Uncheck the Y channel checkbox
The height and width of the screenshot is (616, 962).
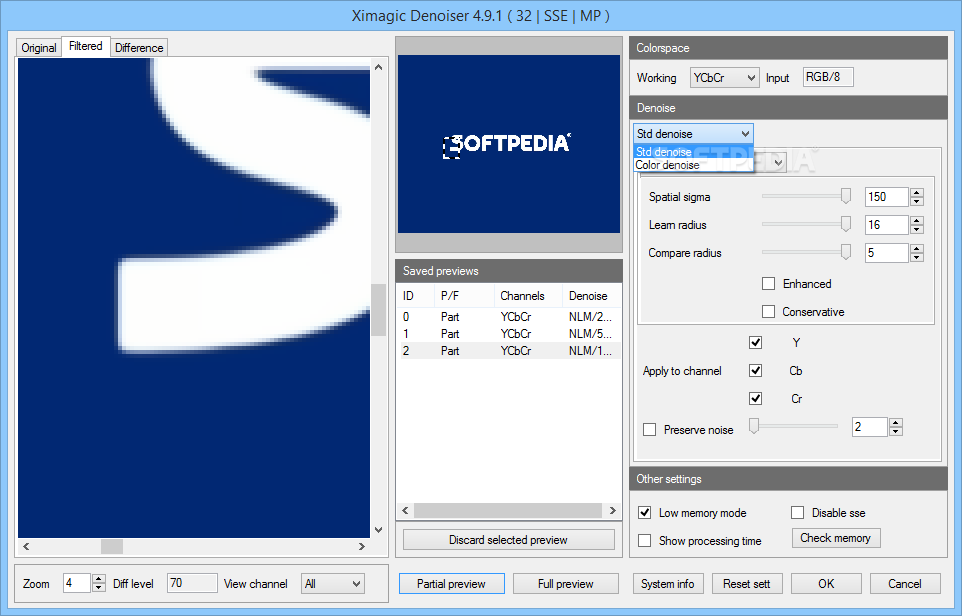tap(755, 342)
